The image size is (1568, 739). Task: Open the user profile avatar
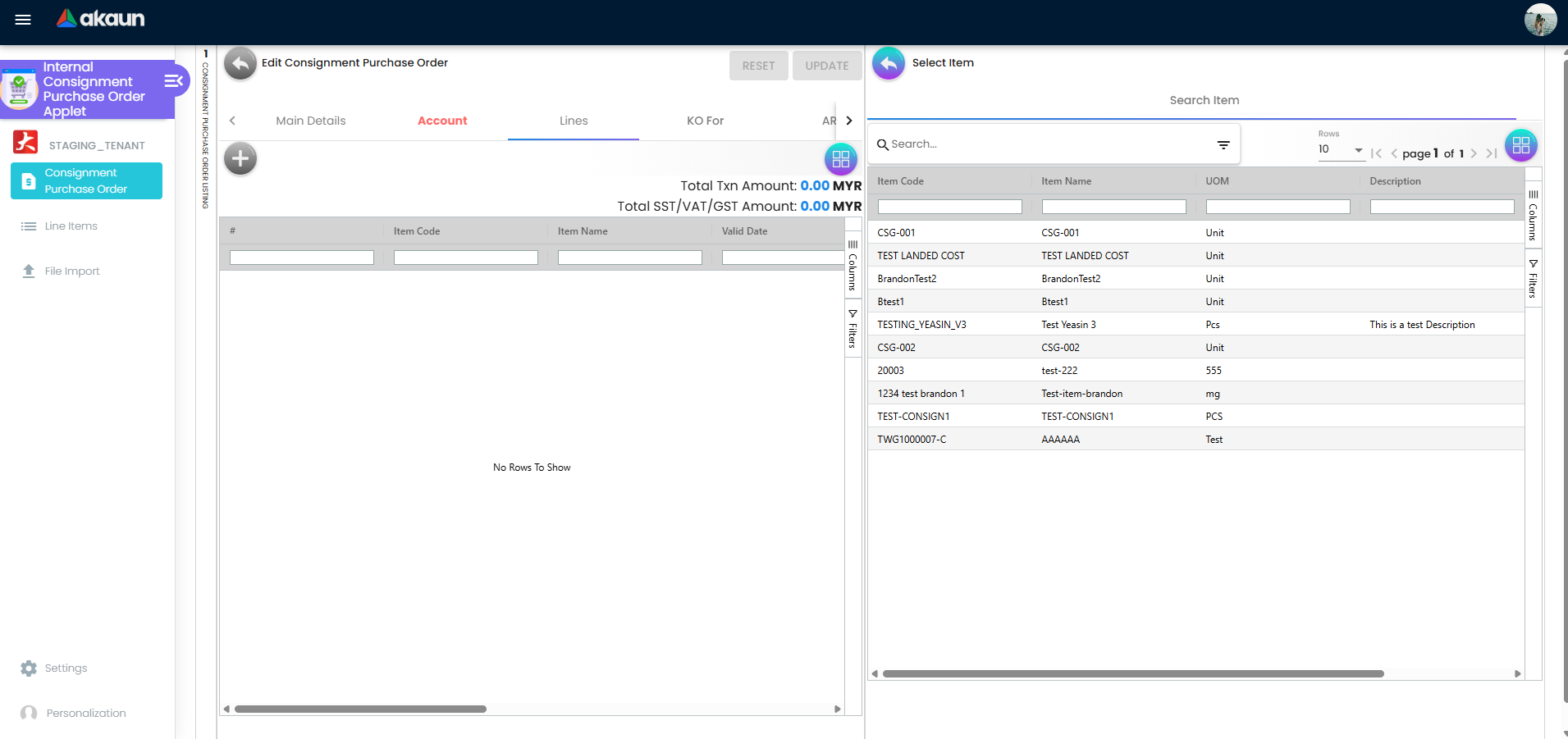(1540, 20)
